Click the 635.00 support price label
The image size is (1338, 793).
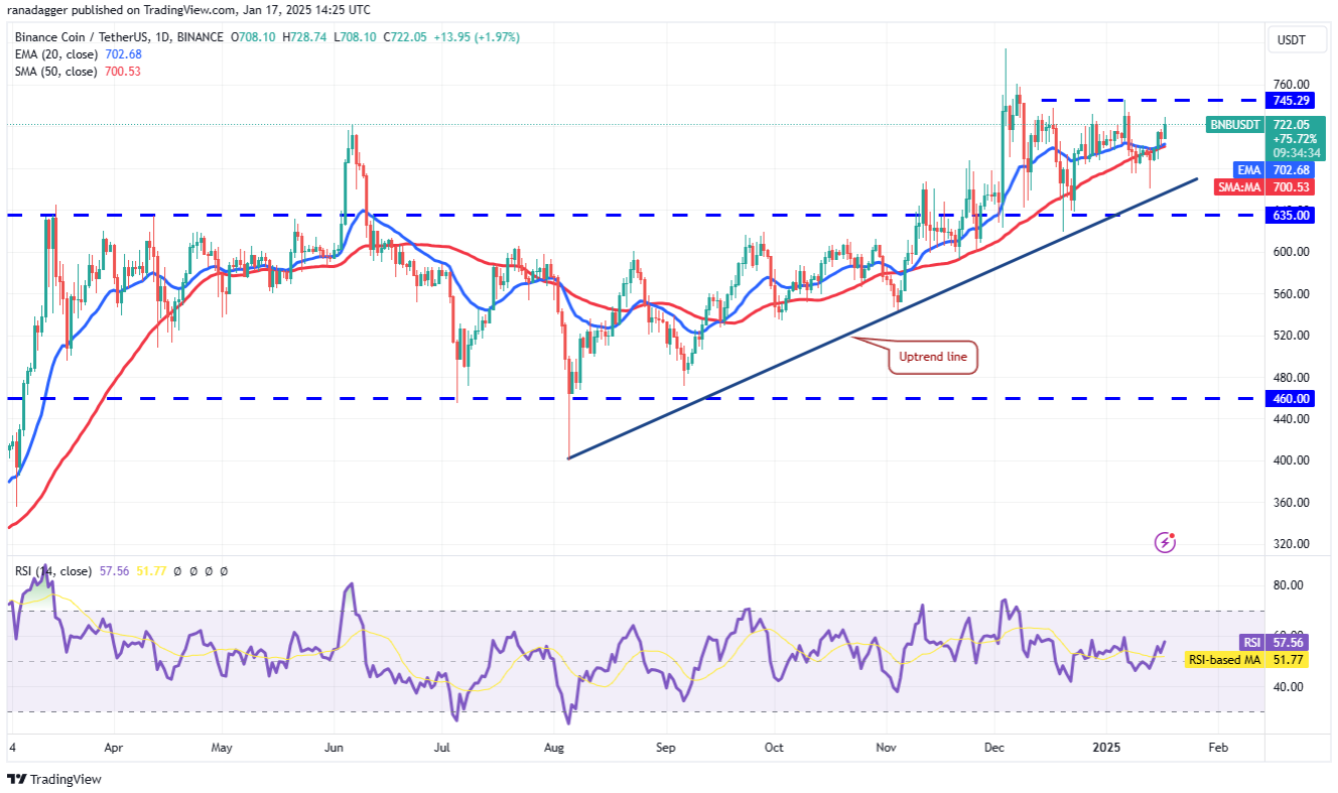click(1289, 215)
